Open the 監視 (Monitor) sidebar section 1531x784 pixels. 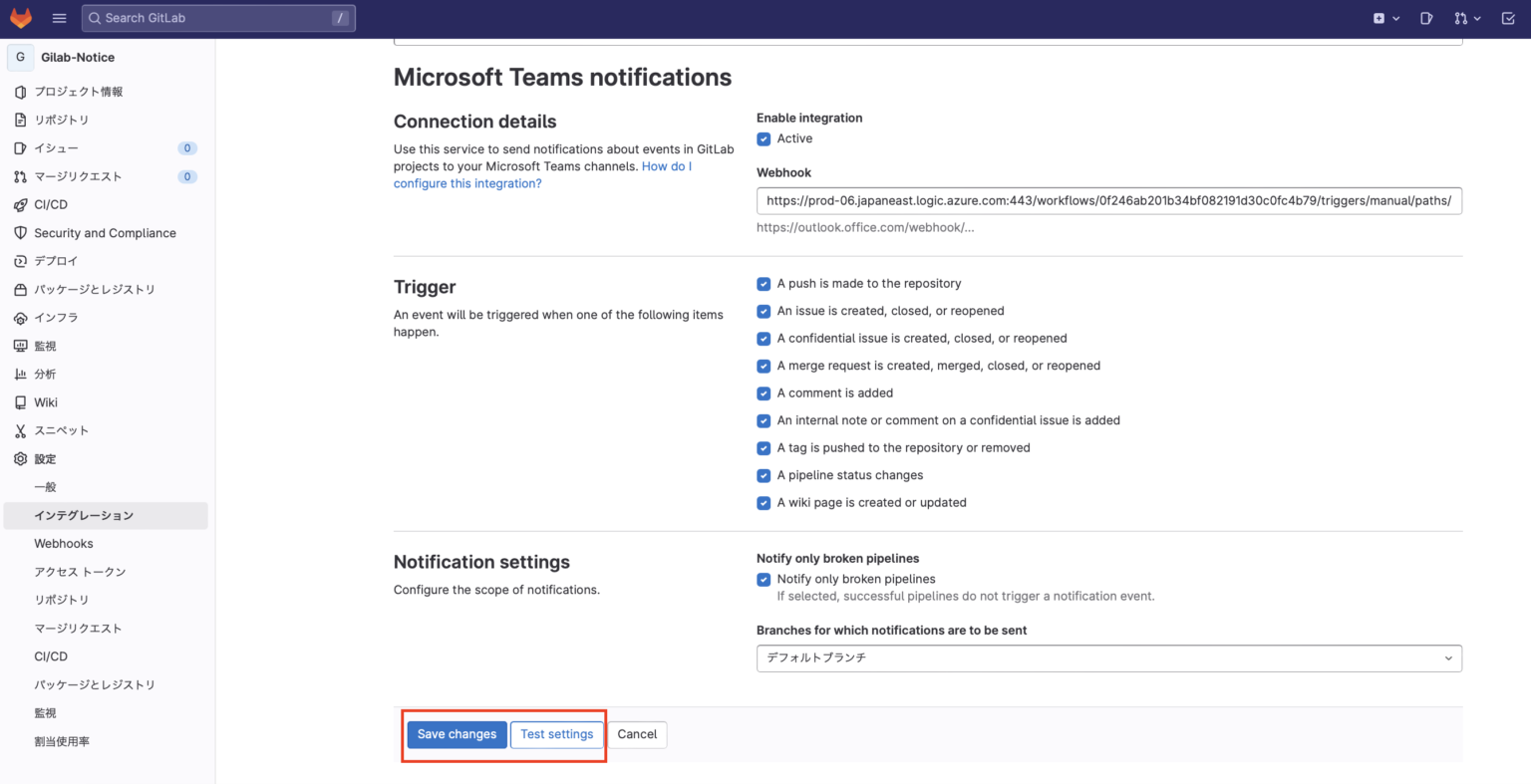tap(45, 346)
